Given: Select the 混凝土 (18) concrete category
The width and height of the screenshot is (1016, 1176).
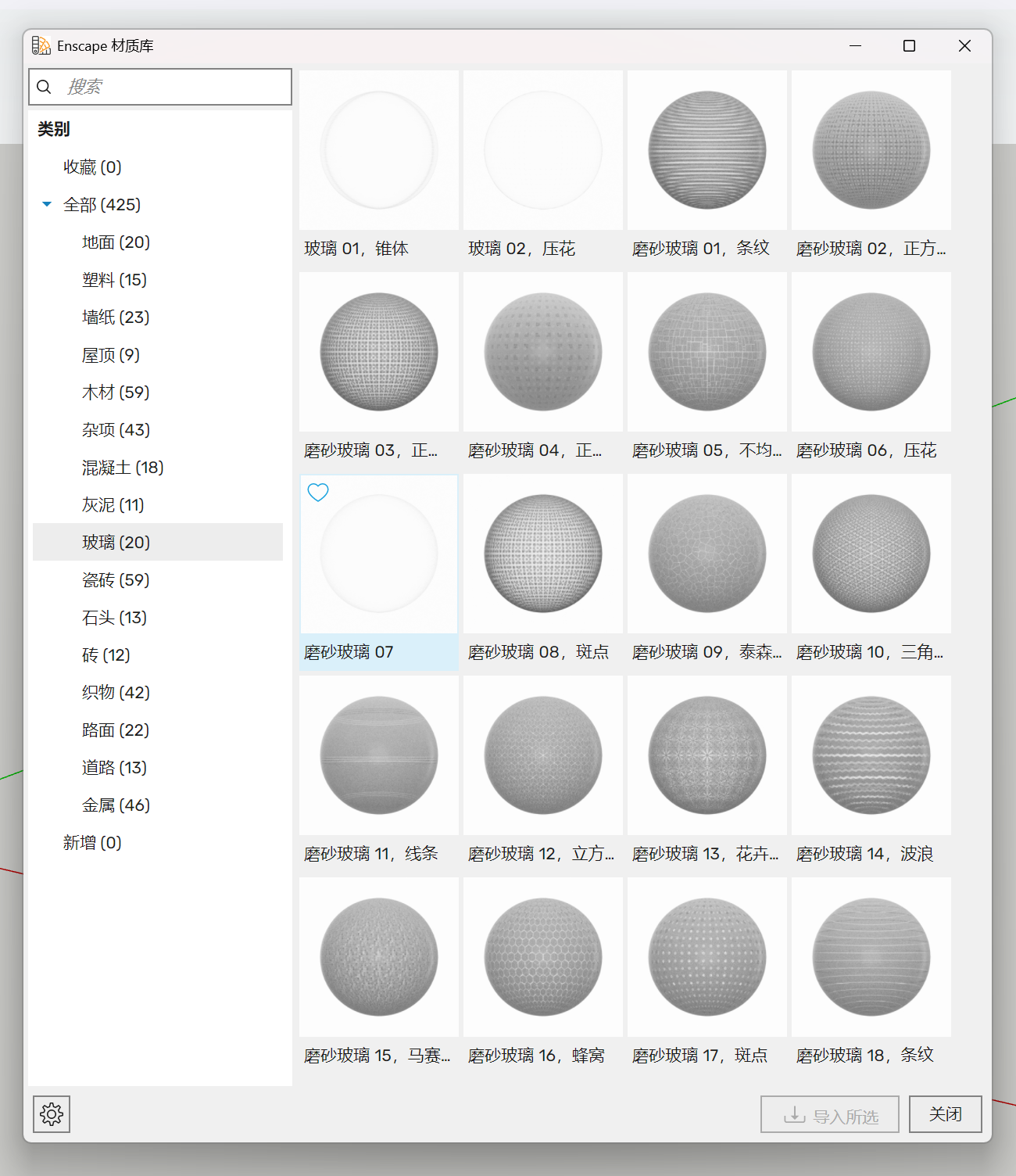Looking at the screenshot, I should click(x=123, y=468).
